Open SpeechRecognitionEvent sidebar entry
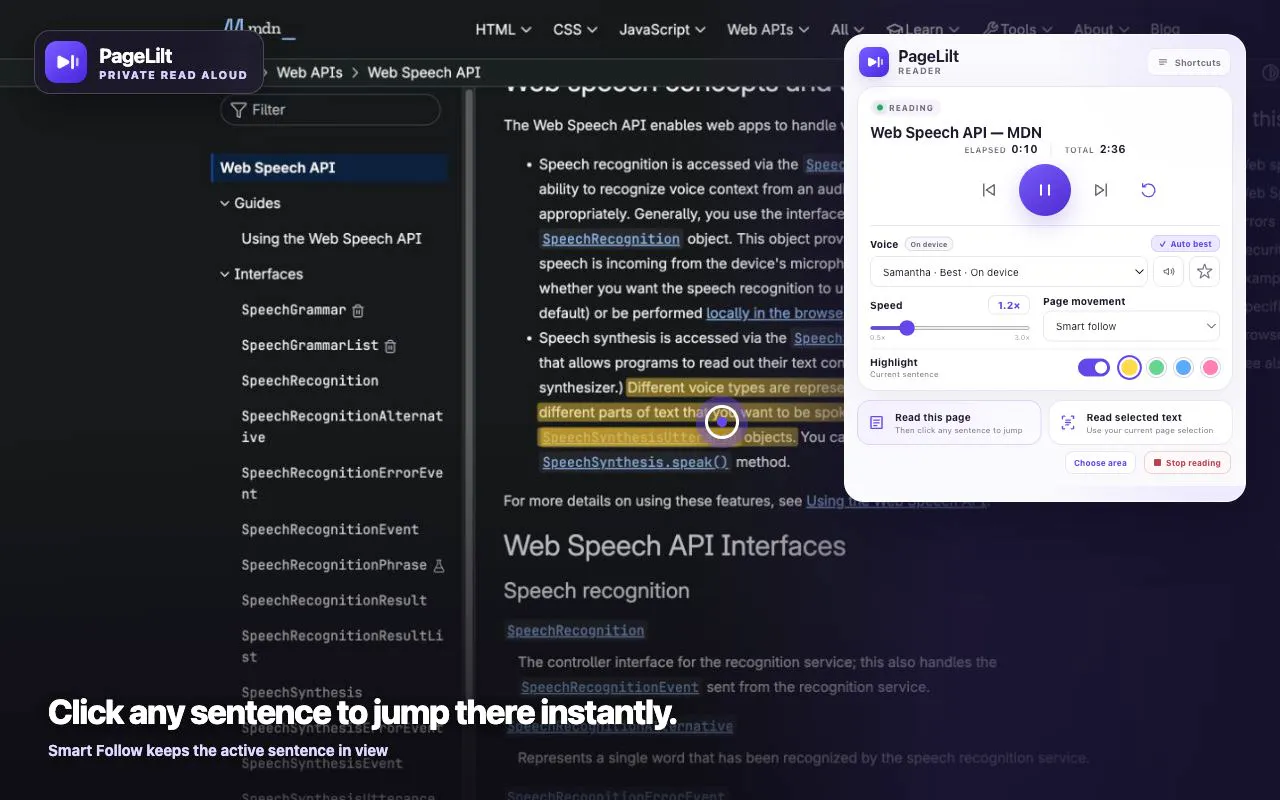Screen dimensions: 1280x800 point(330,529)
